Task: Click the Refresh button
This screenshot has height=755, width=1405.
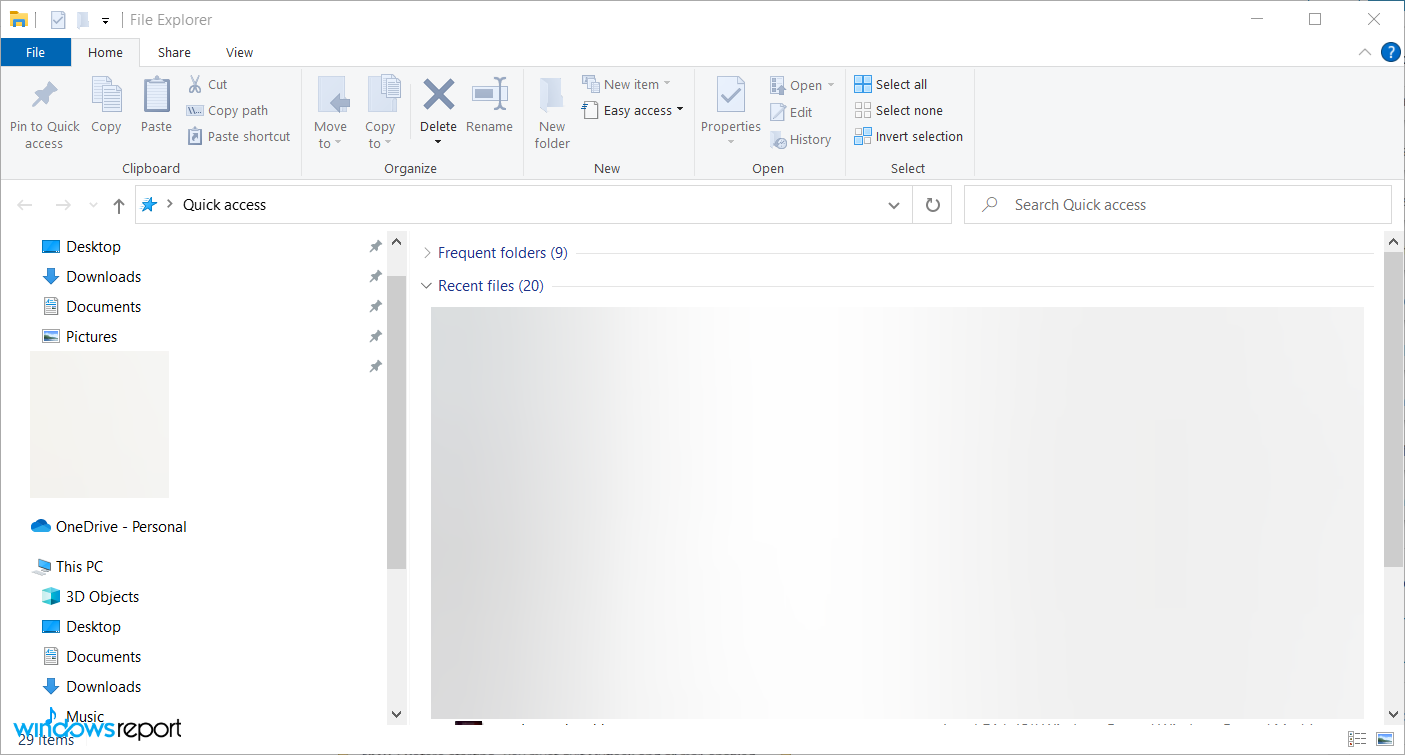Action: click(932, 205)
